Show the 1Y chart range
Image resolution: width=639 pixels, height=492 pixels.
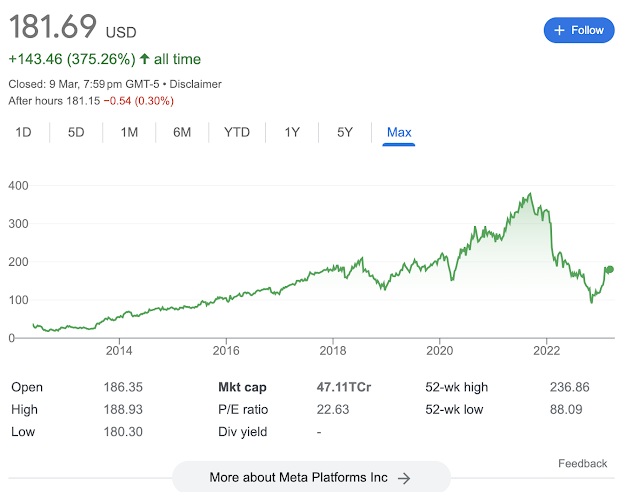pos(292,132)
